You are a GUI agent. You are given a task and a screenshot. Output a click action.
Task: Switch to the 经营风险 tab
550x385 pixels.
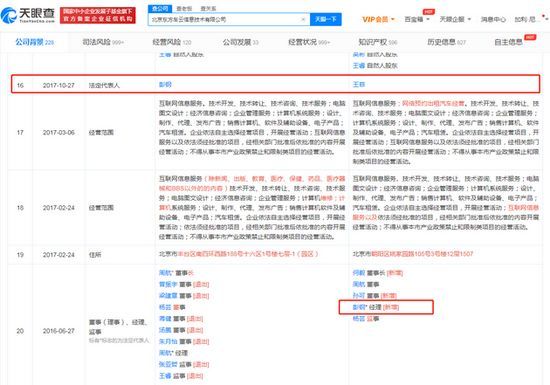pyautogui.click(x=172, y=42)
